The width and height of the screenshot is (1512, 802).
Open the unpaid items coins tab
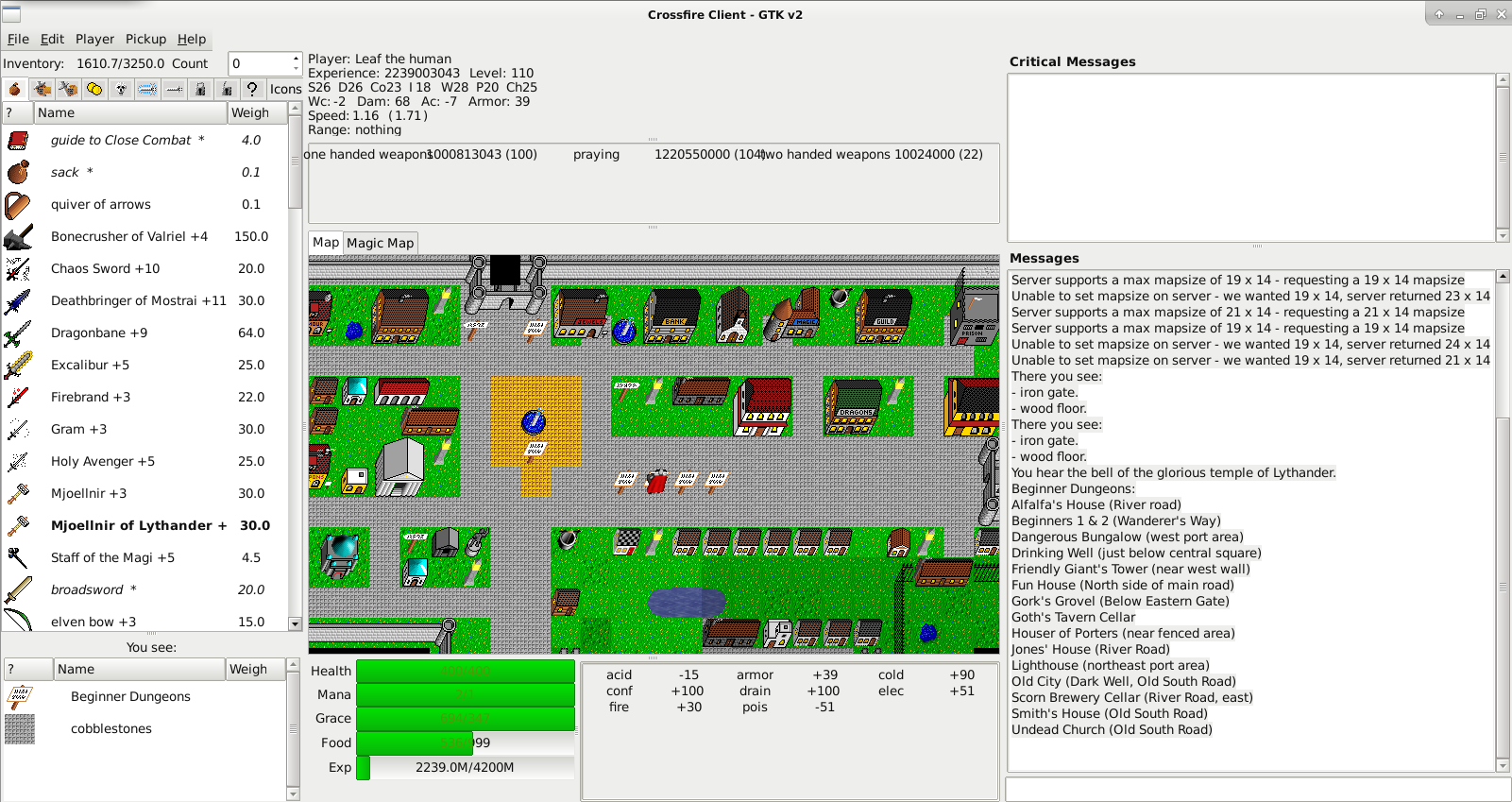pyautogui.click(x=94, y=89)
